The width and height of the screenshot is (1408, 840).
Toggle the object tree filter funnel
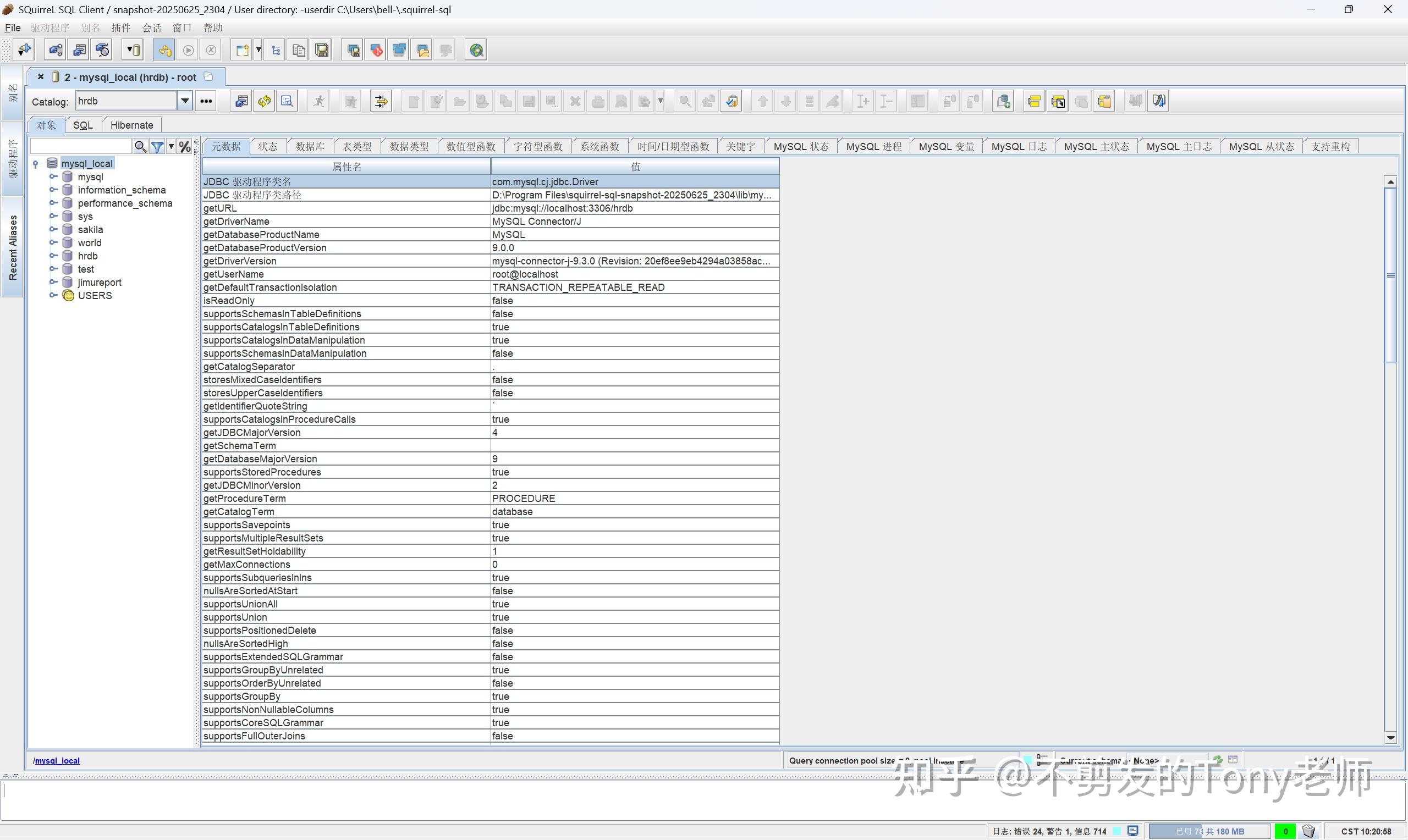(158, 146)
